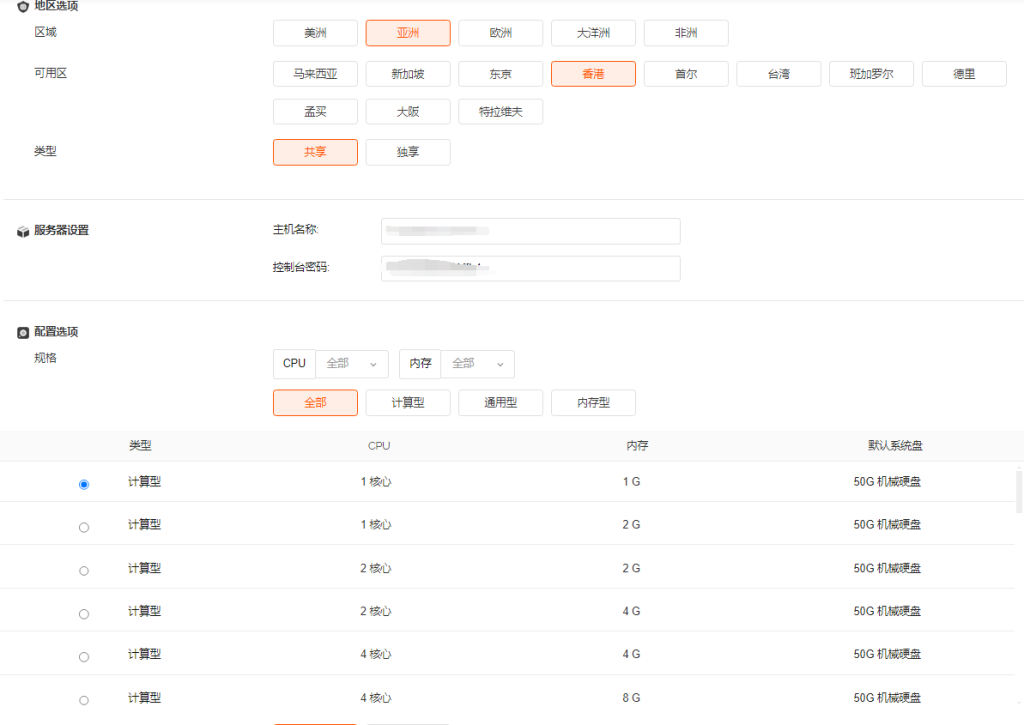1024x725 pixels.
Task: Click the 地区选项 shield icon
Action: pos(23,6)
